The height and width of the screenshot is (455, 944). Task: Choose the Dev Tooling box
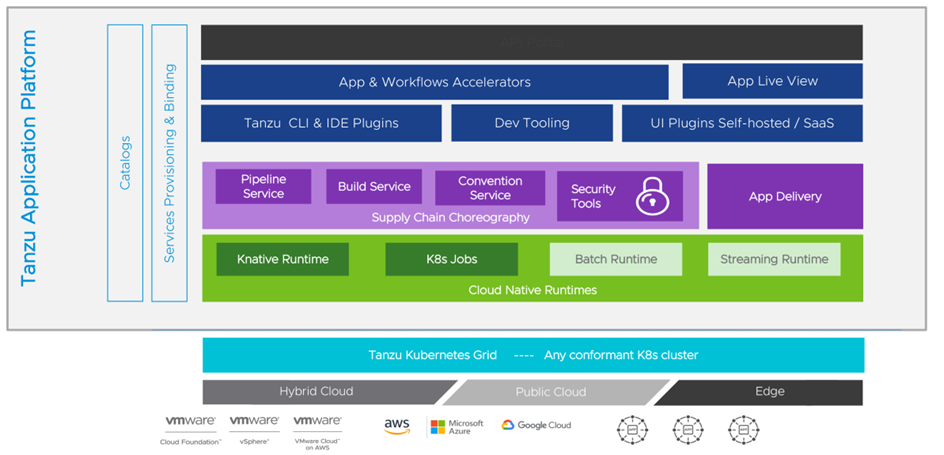(532, 123)
